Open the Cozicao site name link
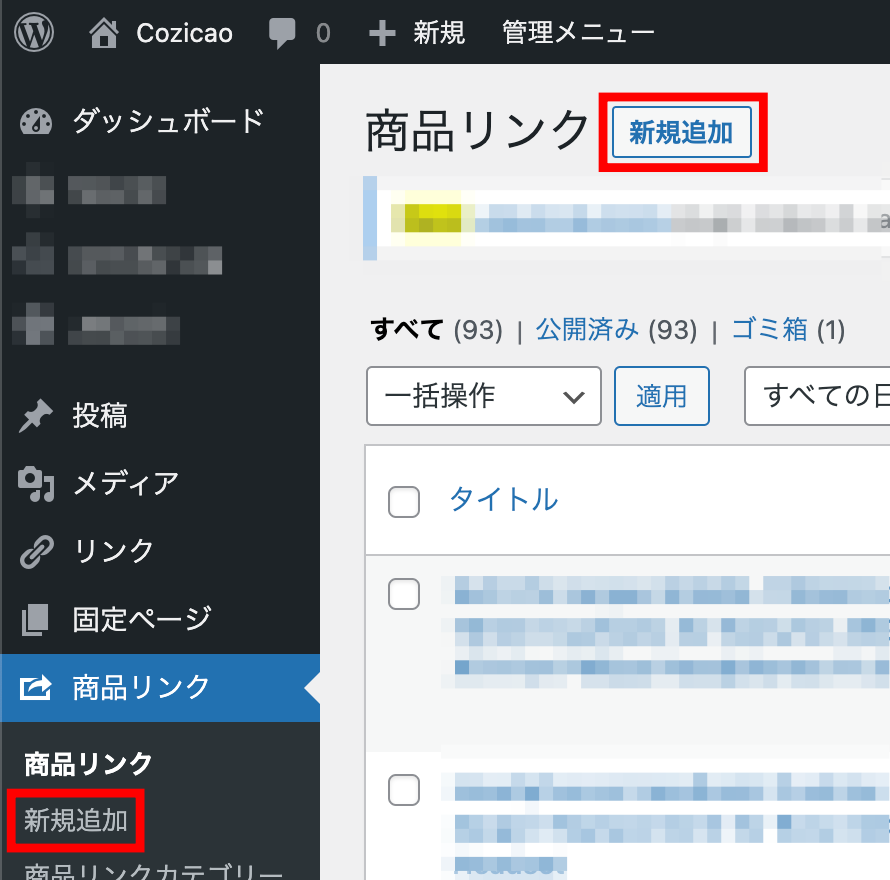890x880 pixels. click(184, 33)
